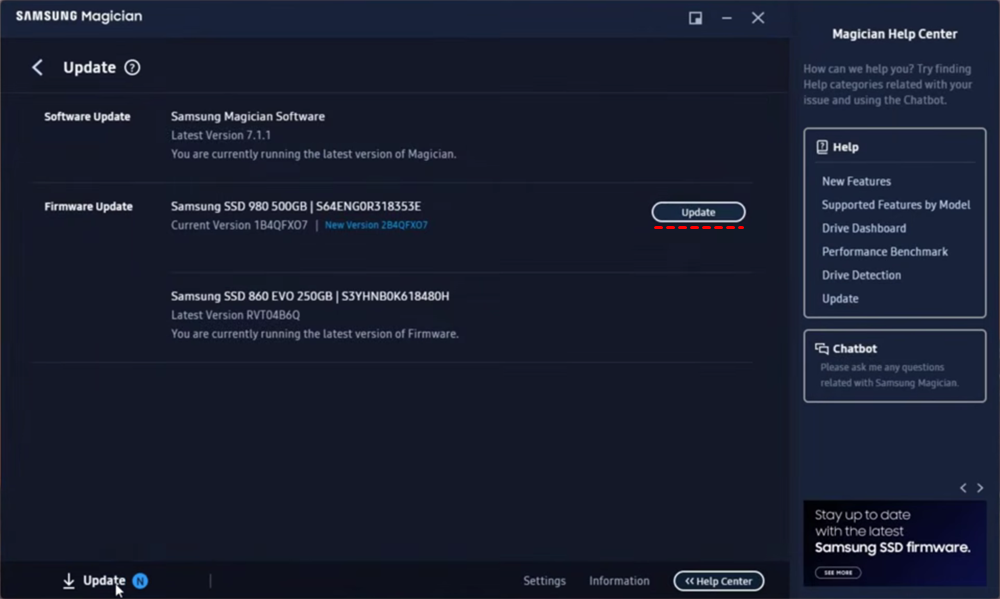Click the Chatbot speech bubble icon
The height and width of the screenshot is (599, 1000).
point(821,348)
